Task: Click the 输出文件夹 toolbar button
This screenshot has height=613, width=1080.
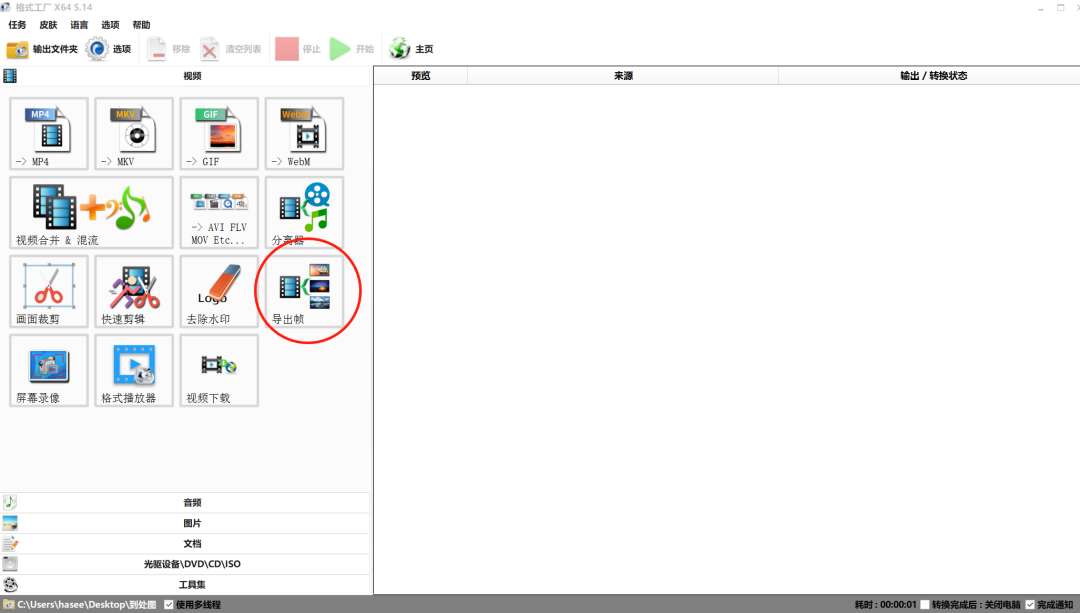Action: pyautogui.click(x=42, y=49)
